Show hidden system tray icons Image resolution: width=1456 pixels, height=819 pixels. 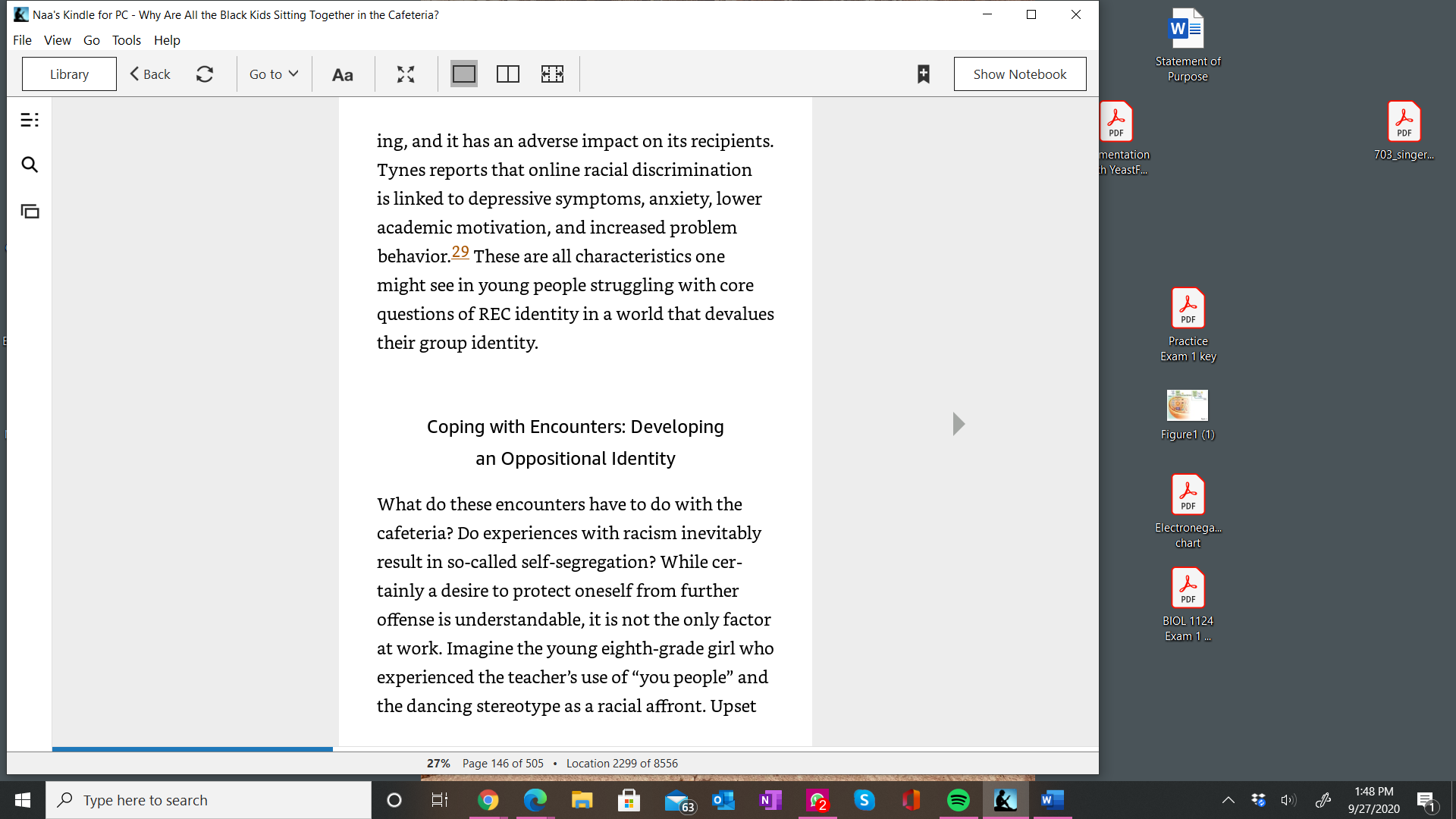click(x=1228, y=800)
